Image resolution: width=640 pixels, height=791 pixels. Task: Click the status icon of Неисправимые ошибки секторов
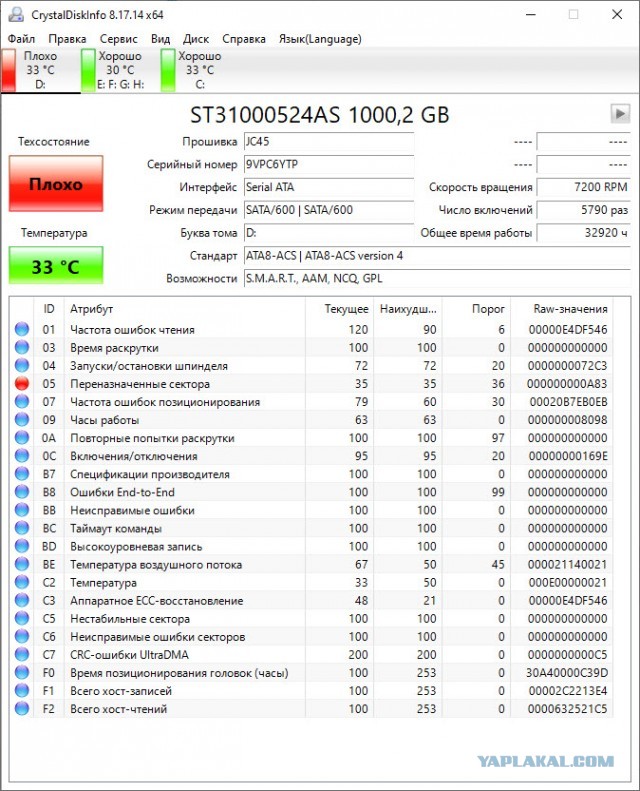pyautogui.click(x=22, y=637)
